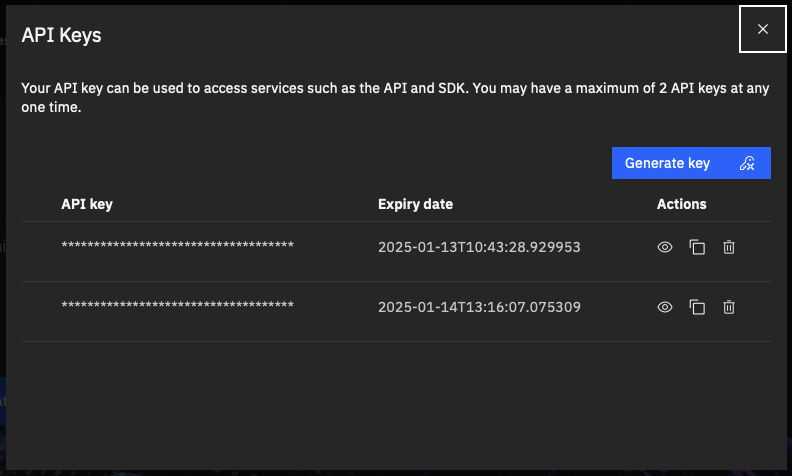Trash the API key expiring 2025-01-14
Image resolution: width=792 pixels, height=476 pixels.
coord(729,307)
